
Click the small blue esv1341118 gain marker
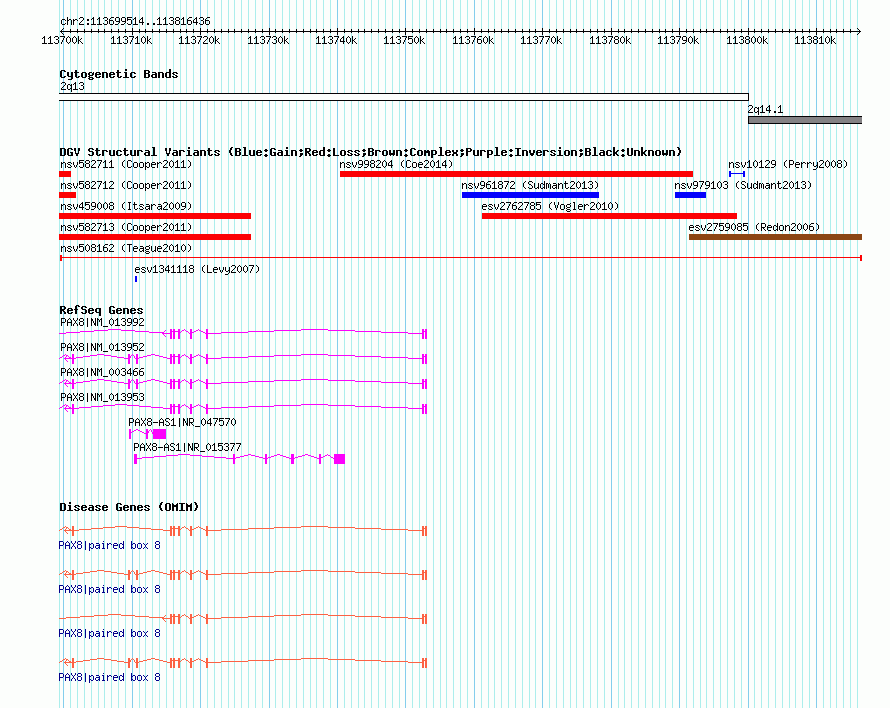tap(136, 279)
